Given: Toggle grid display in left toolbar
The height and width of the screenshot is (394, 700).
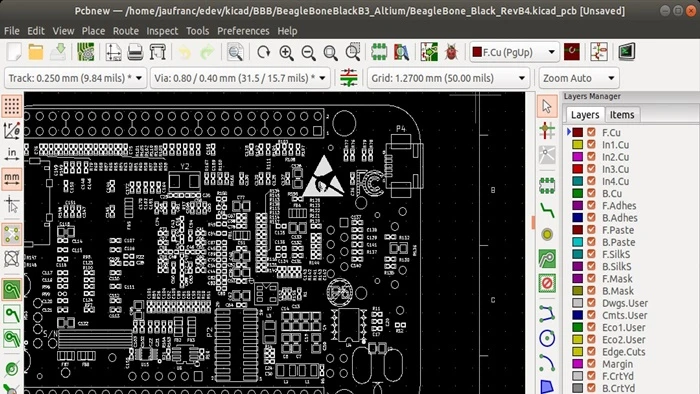Looking at the screenshot, I should [12, 106].
